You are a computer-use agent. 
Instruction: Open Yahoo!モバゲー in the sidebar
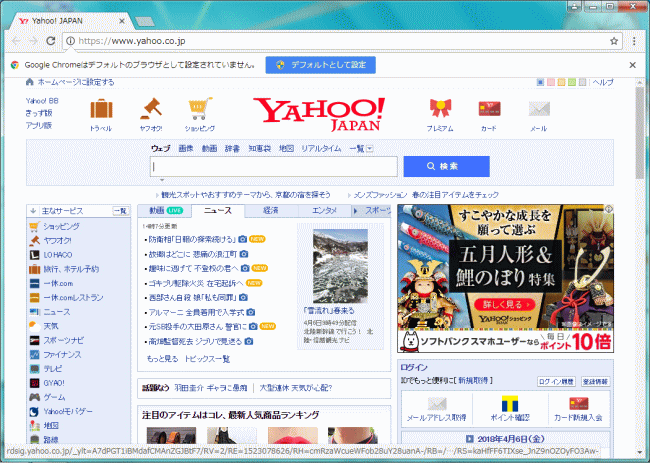pyautogui.click(x=68, y=412)
